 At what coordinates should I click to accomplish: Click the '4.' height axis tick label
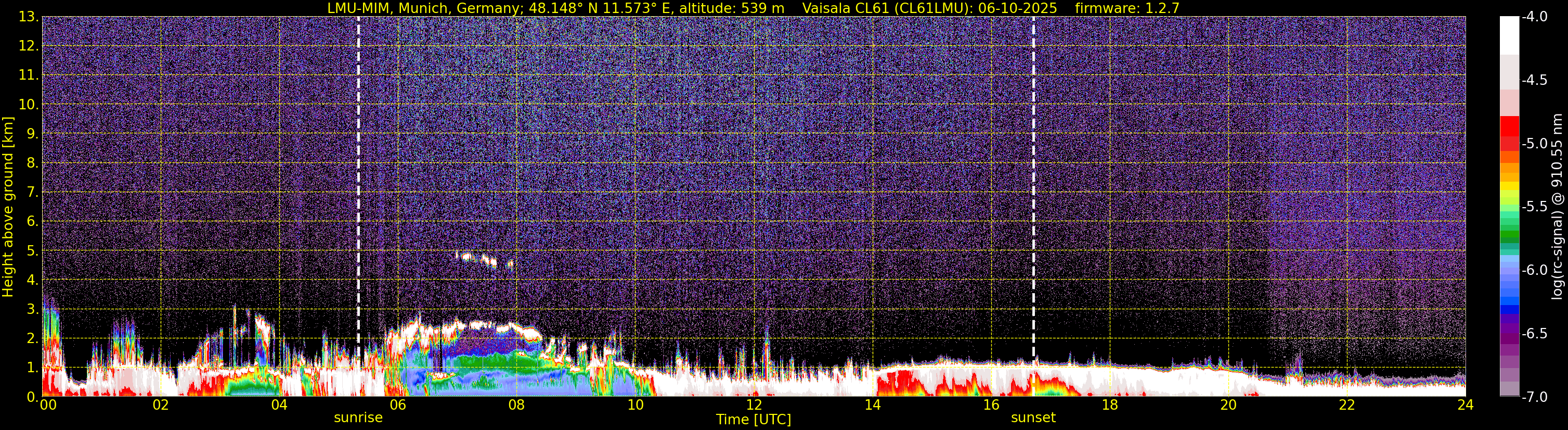[x=32, y=280]
